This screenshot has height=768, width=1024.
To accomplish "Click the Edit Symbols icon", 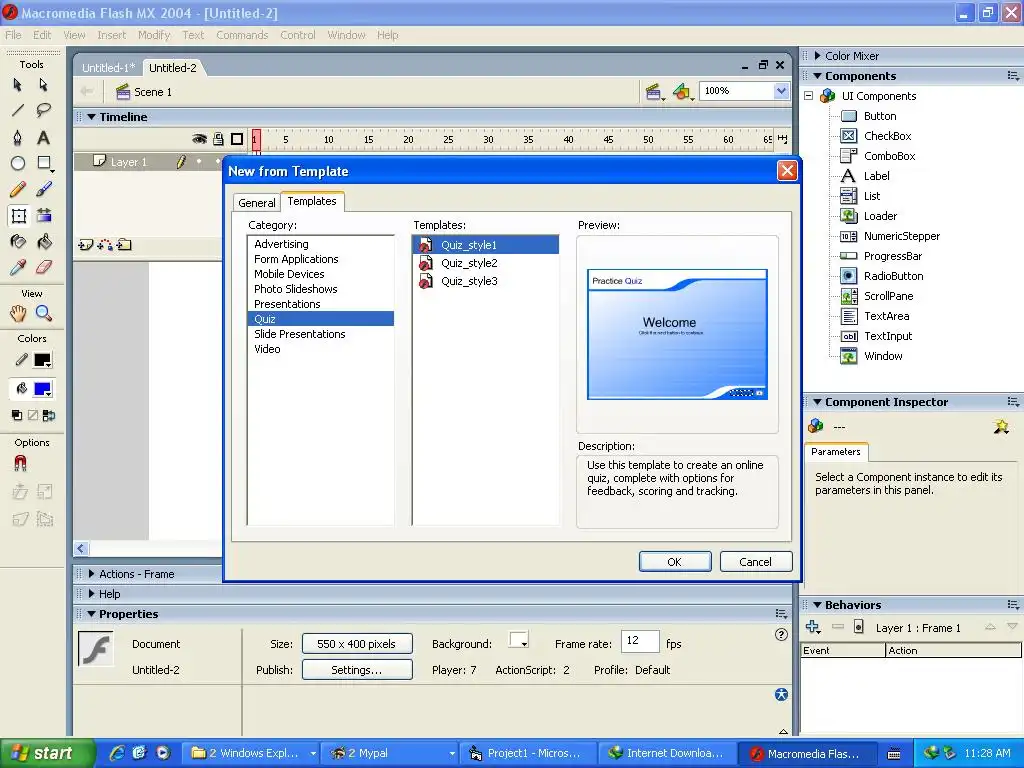I will [x=682, y=92].
